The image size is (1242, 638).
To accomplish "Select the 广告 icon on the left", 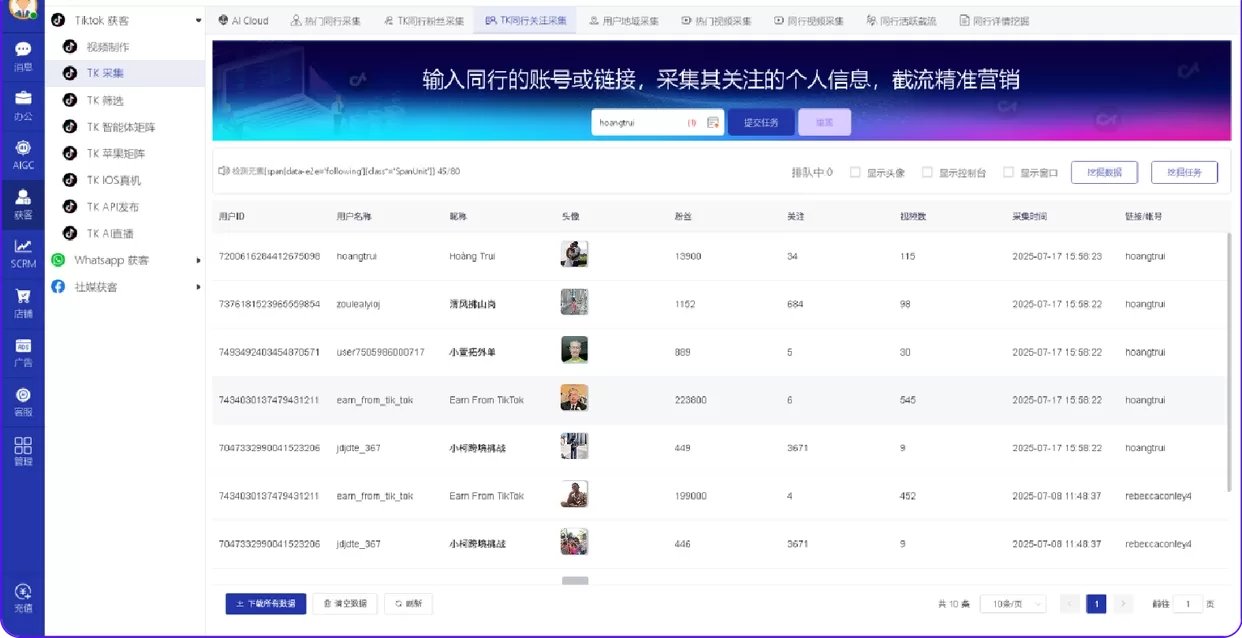I will pos(22,348).
